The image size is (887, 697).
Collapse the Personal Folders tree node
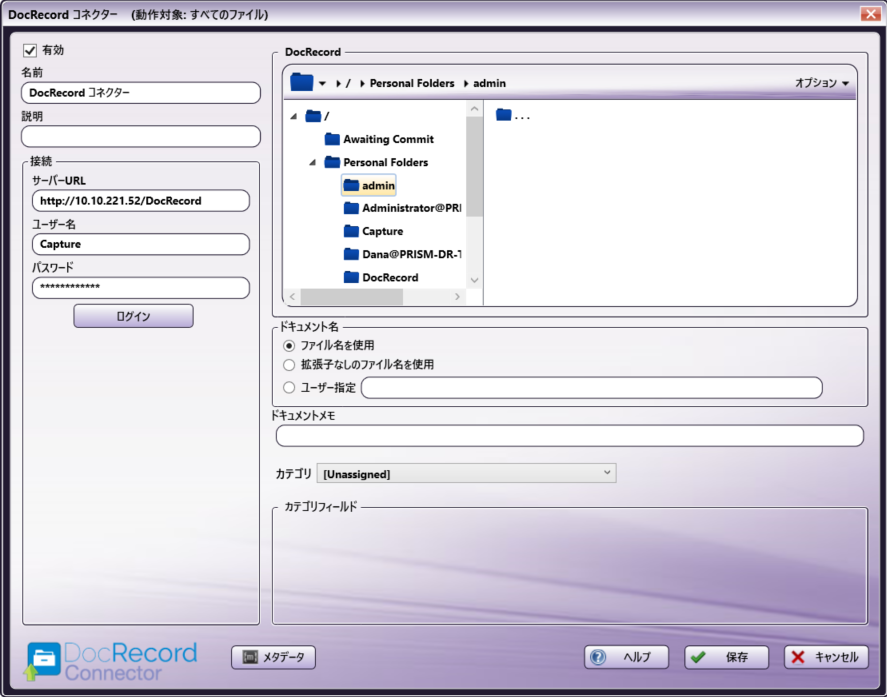pos(312,163)
